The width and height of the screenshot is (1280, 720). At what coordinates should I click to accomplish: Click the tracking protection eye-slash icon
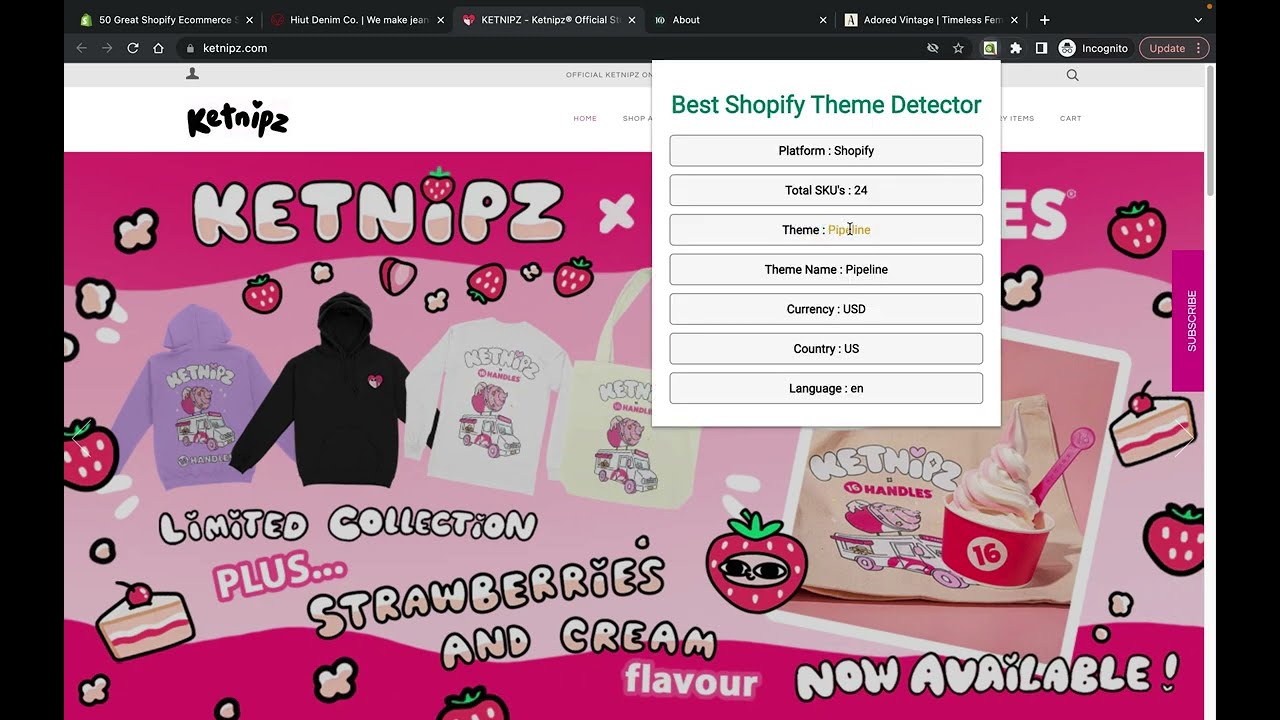coord(933,48)
